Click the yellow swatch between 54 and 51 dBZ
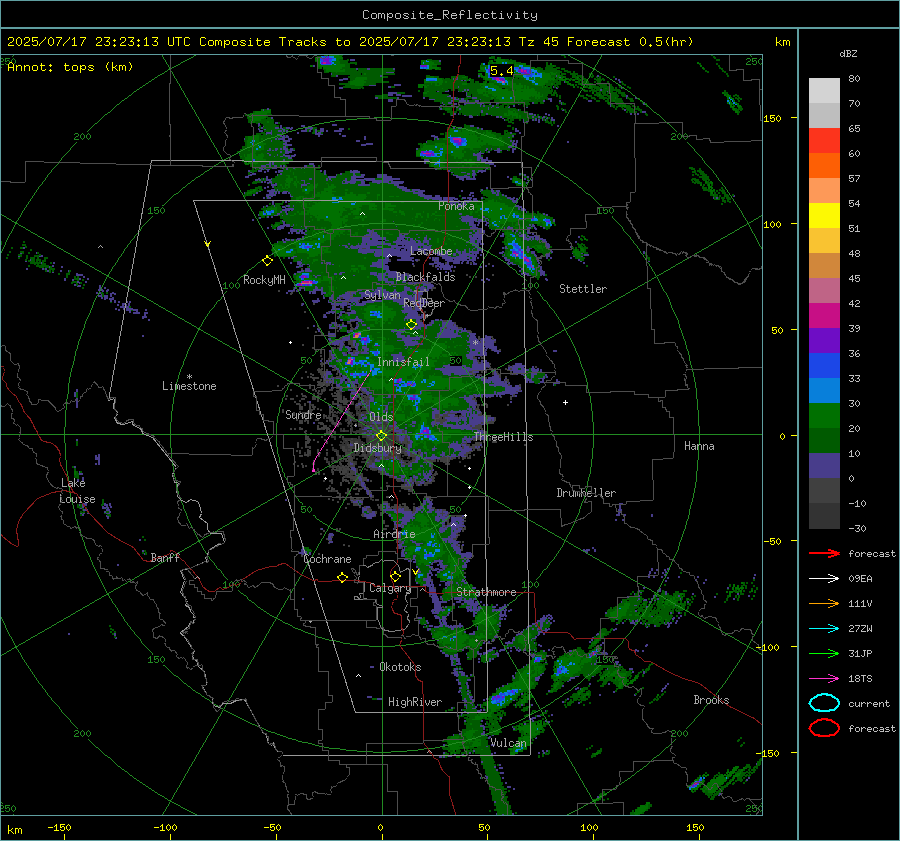This screenshot has height=841, width=900. (x=824, y=216)
